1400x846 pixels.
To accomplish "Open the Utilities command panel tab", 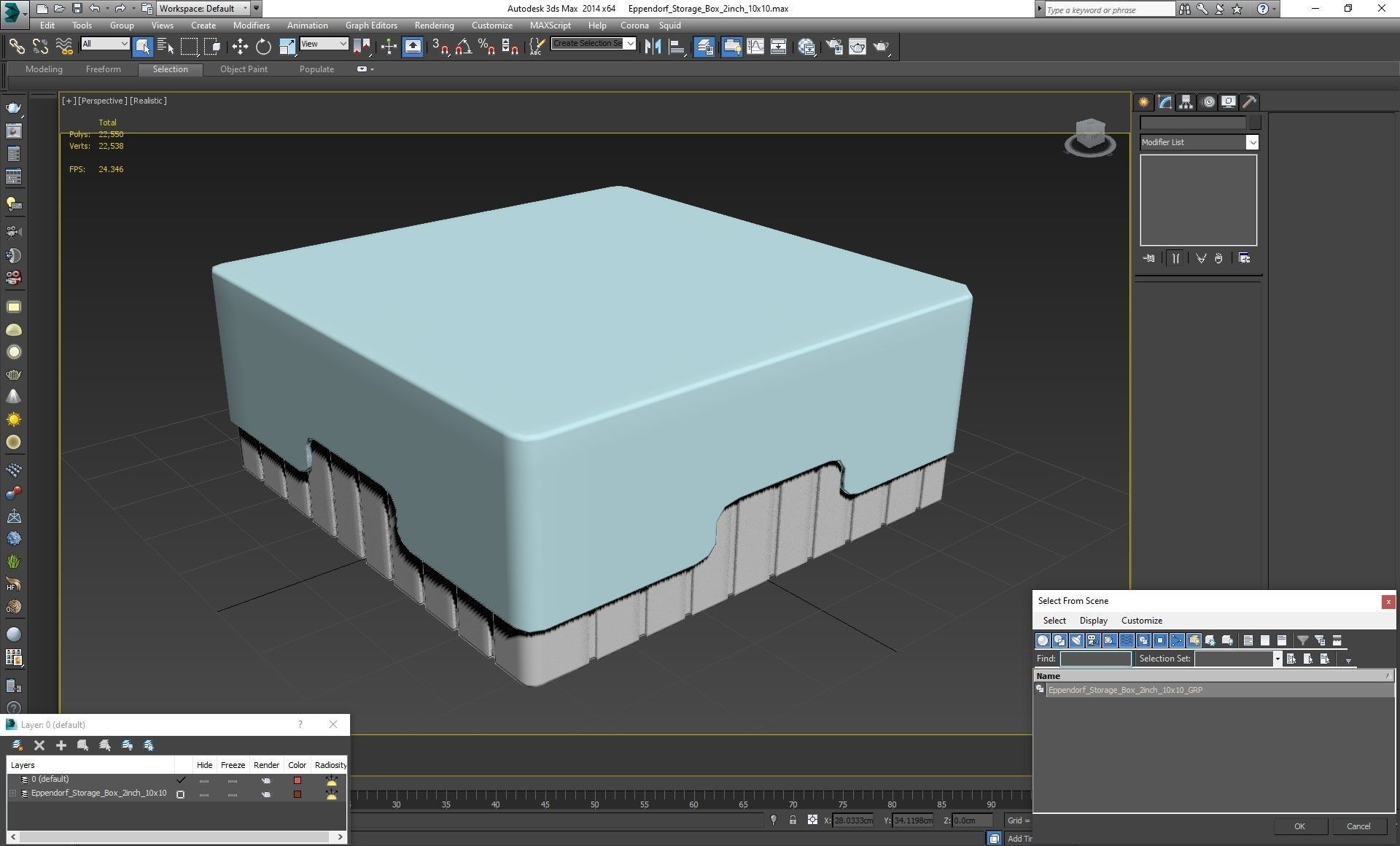I will [x=1249, y=102].
